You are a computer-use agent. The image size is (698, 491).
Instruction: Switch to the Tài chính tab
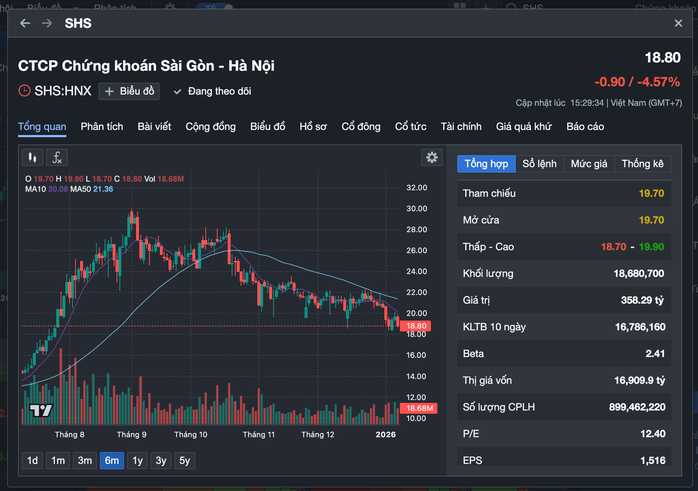[x=461, y=126]
